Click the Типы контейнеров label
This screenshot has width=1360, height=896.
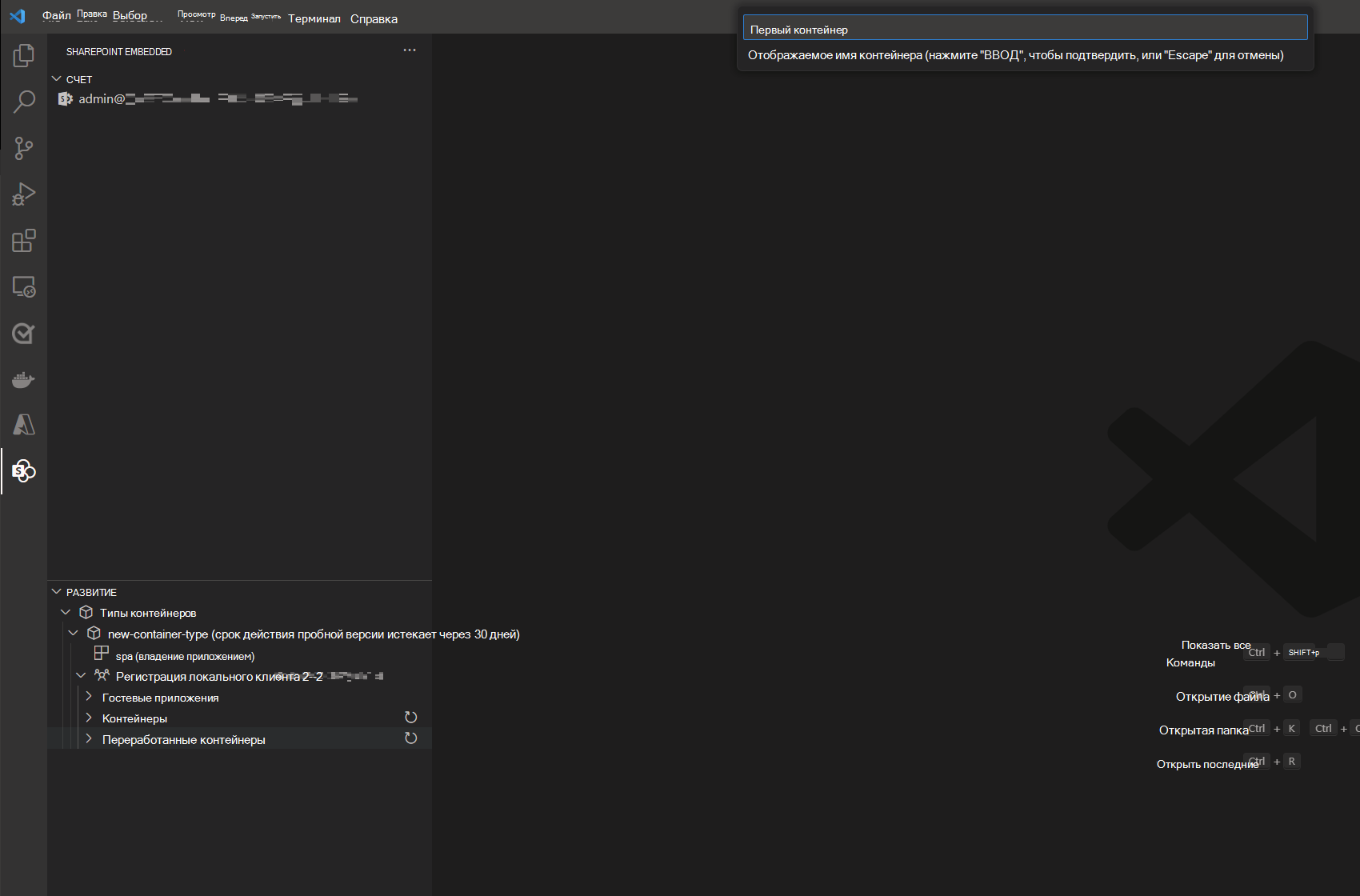(148, 614)
